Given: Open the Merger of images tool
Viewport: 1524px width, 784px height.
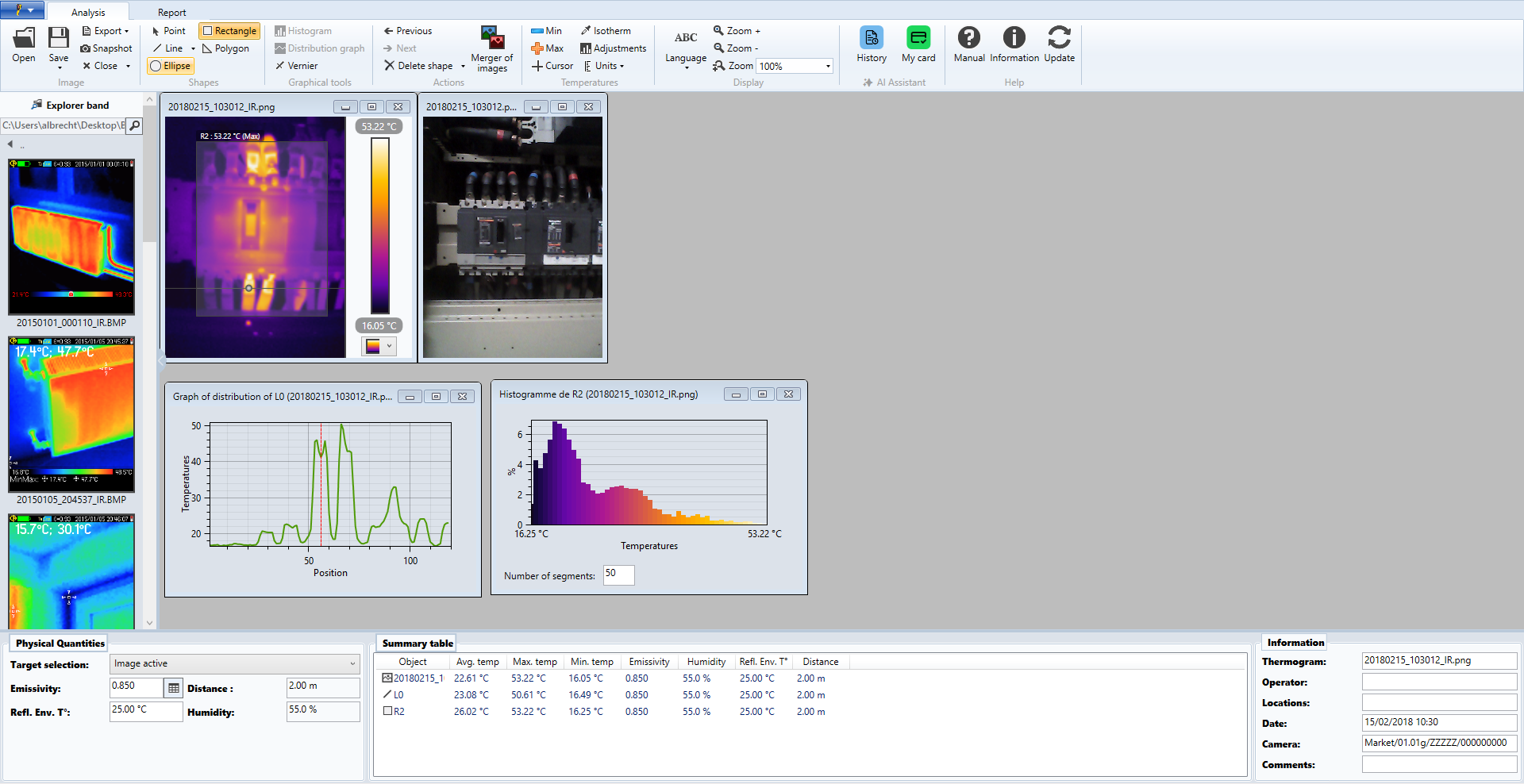Looking at the screenshot, I should [x=492, y=48].
